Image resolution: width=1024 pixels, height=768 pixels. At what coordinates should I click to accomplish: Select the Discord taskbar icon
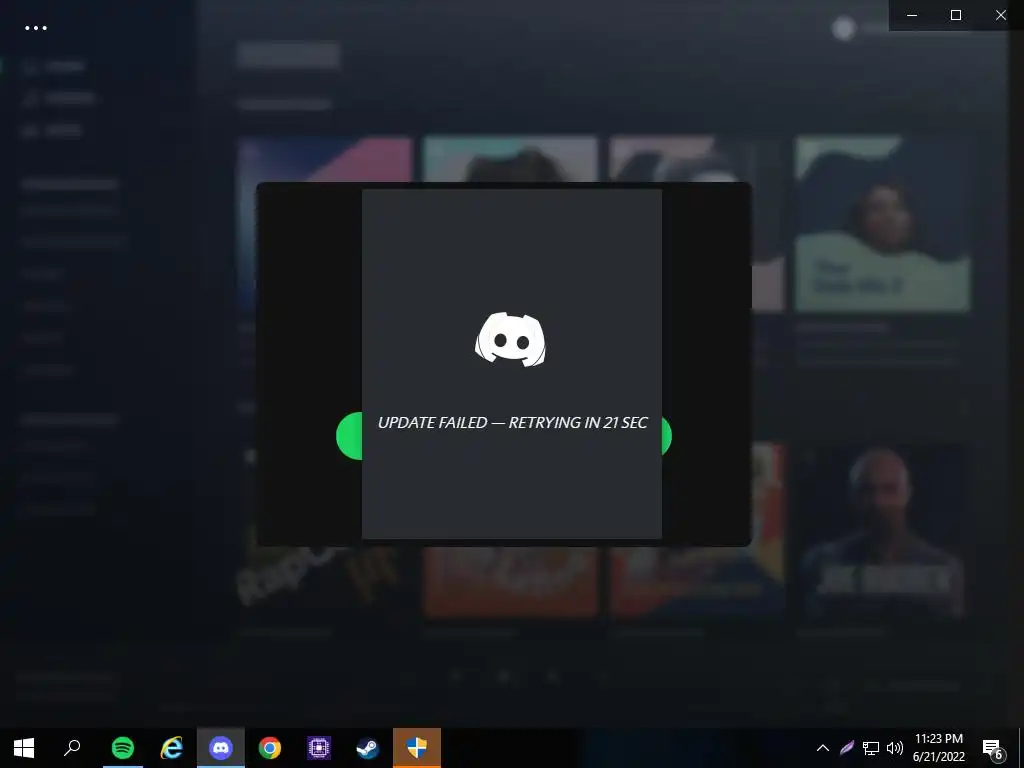click(x=221, y=748)
